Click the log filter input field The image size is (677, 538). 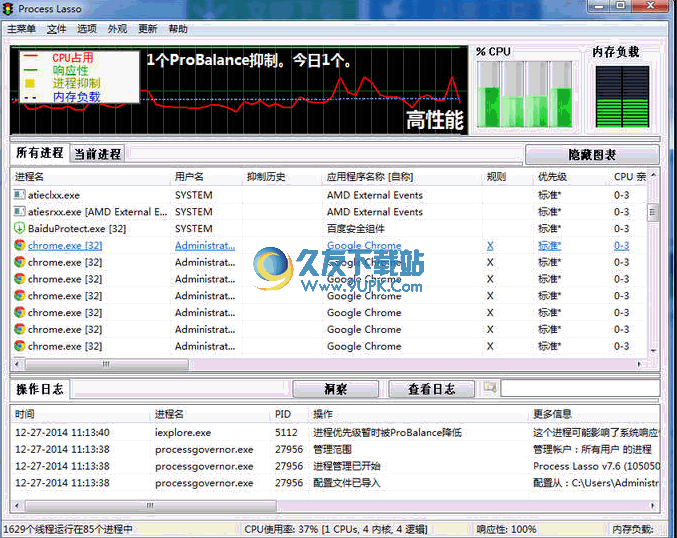pyautogui.click(x=580, y=388)
